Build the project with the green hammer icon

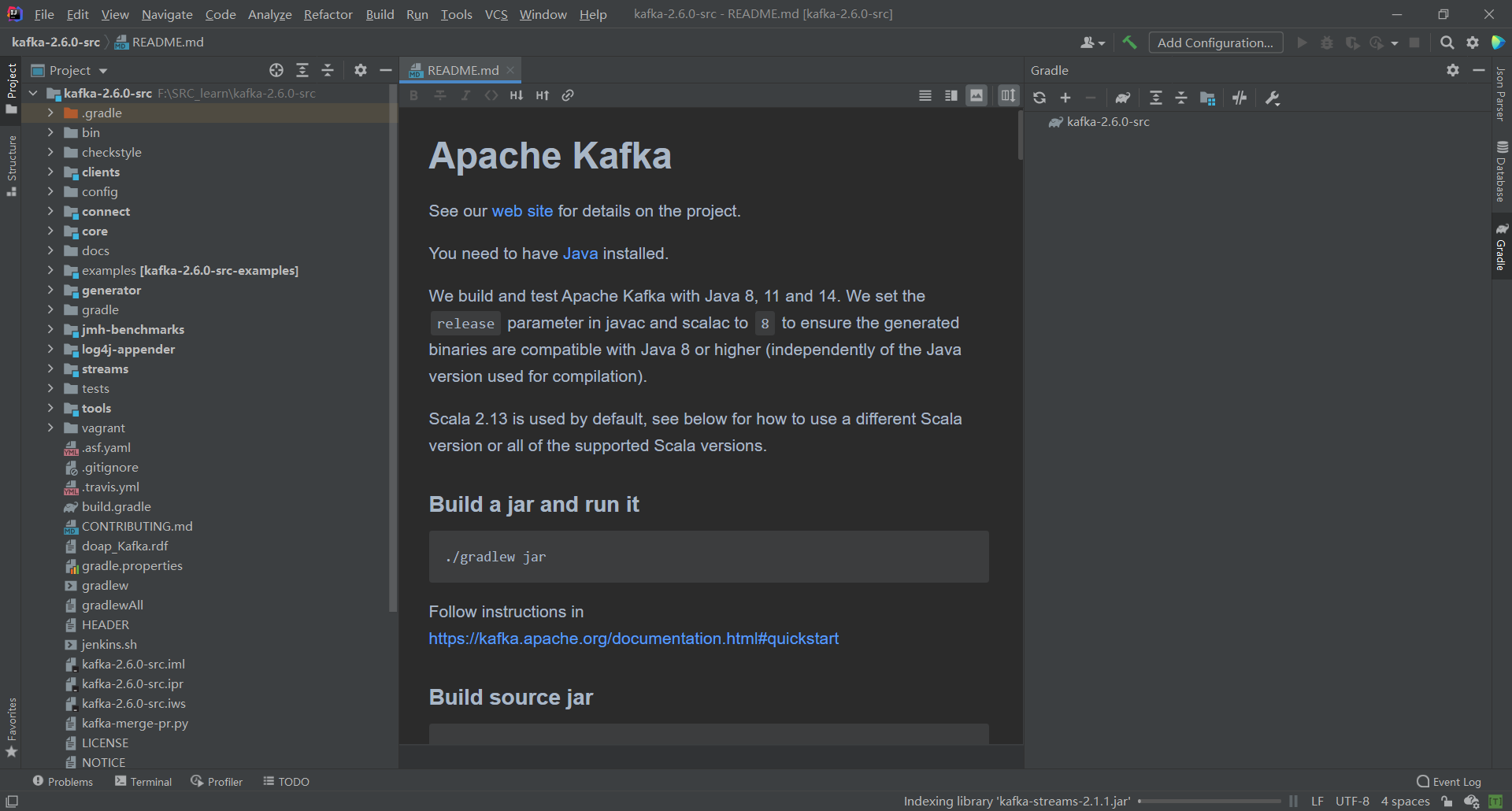[x=1129, y=43]
